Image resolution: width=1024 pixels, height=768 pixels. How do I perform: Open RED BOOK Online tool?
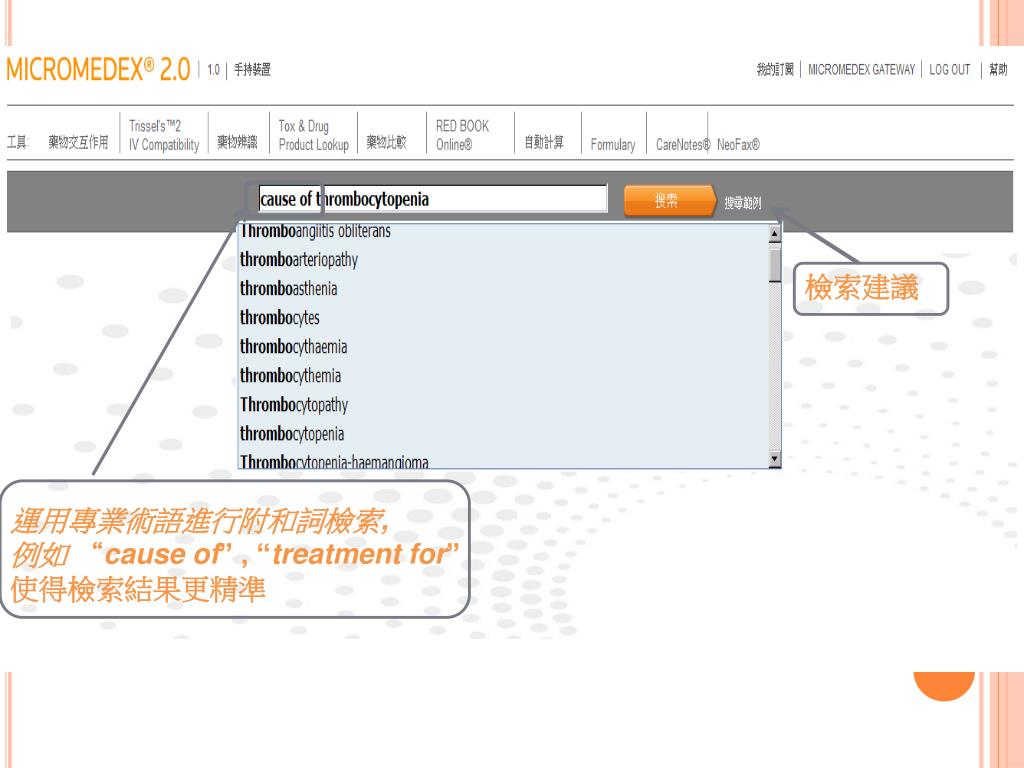tap(462, 135)
